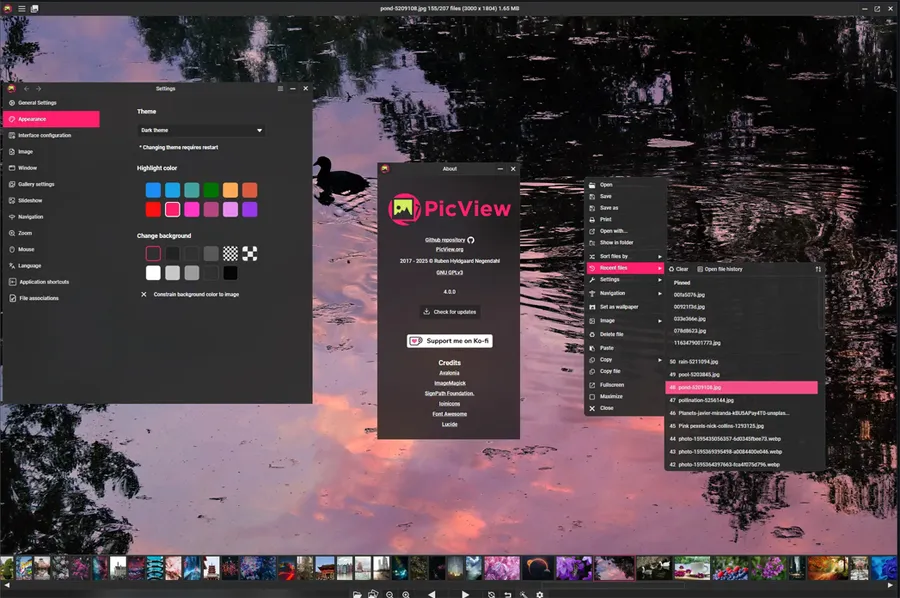This screenshot has width=900, height=598.
Task: Click right scroll arrow of the thumbnail strip
Action: coord(890,585)
